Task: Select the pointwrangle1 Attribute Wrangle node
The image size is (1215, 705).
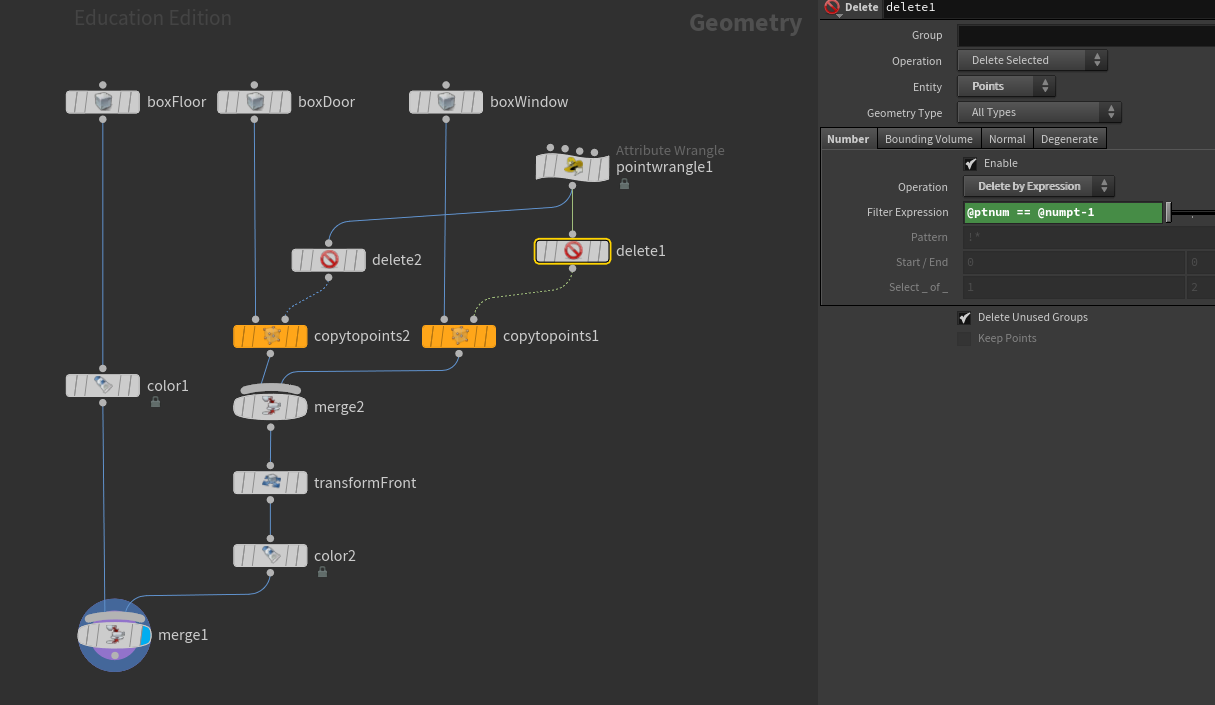Action: [x=572, y=167]
